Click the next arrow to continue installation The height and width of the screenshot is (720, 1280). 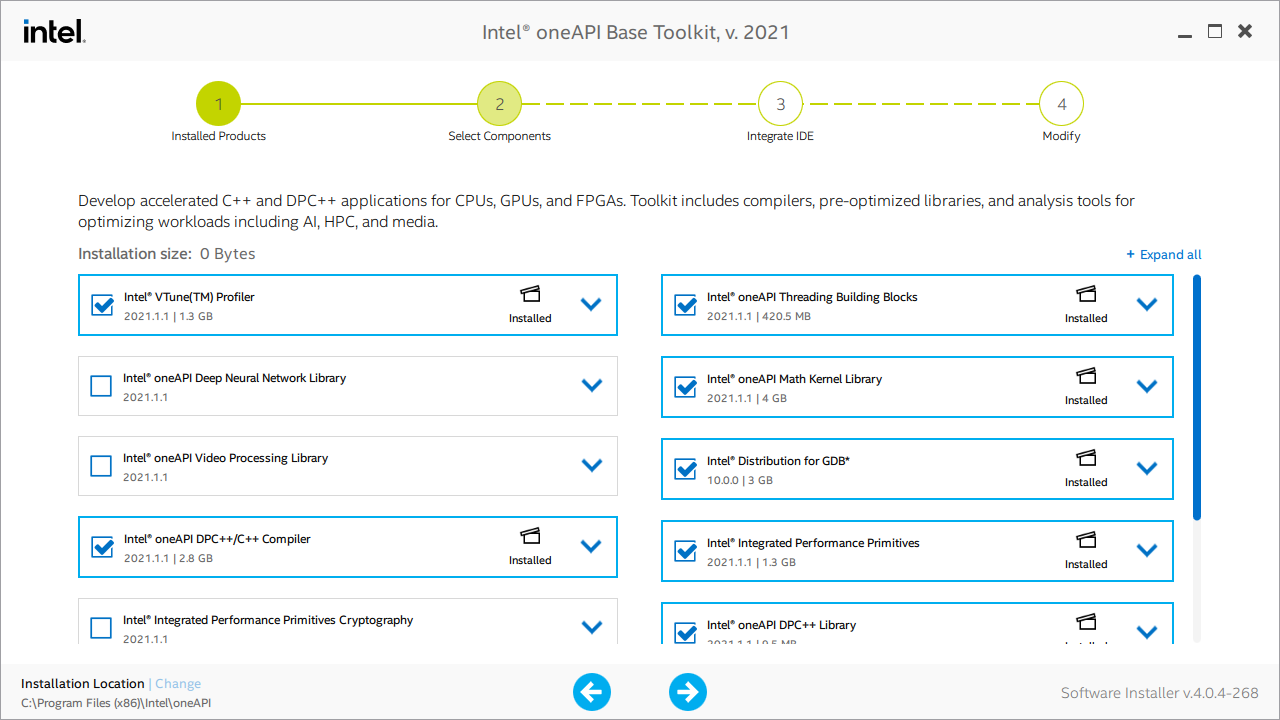tap(688, 692)
